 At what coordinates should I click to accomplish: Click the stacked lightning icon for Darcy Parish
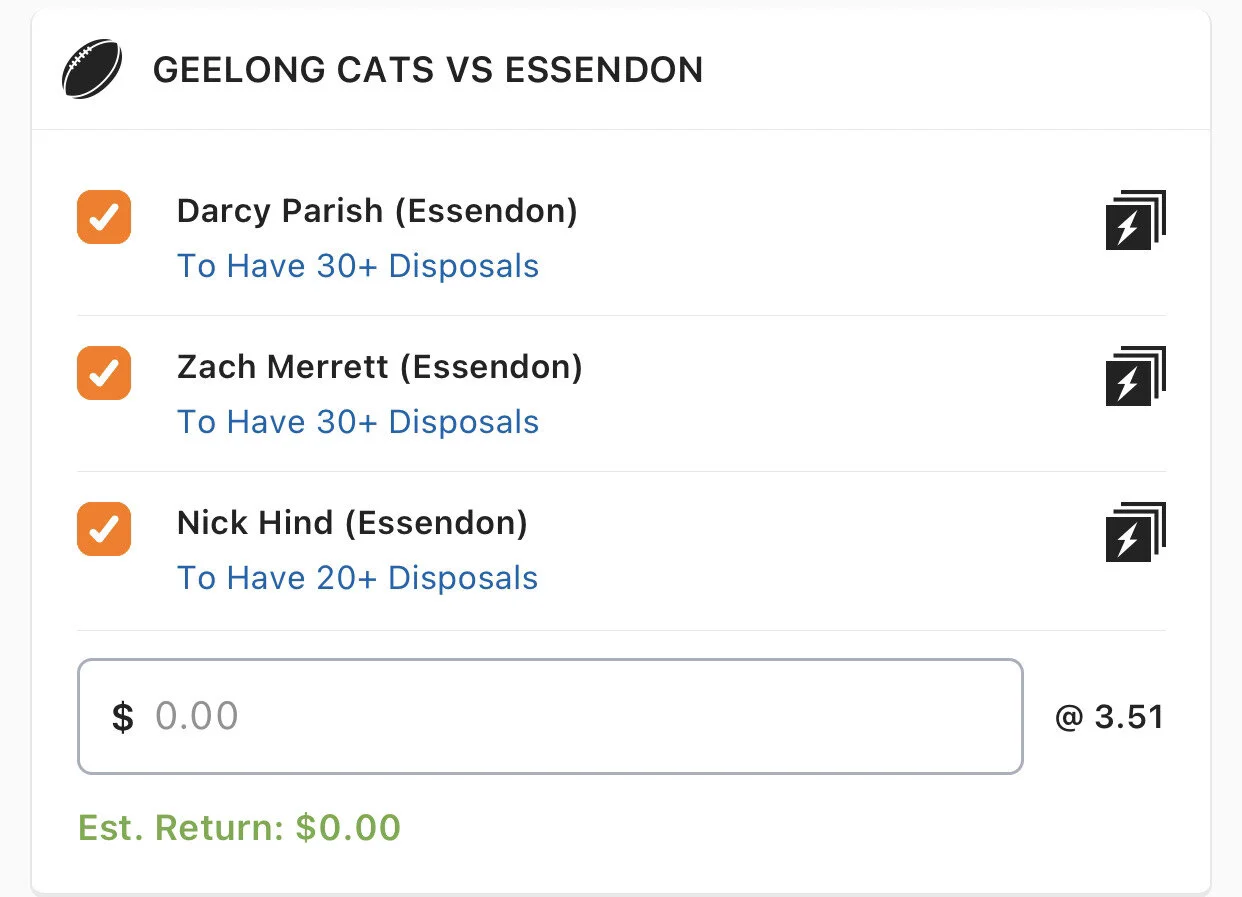(x=1135, y=220)
